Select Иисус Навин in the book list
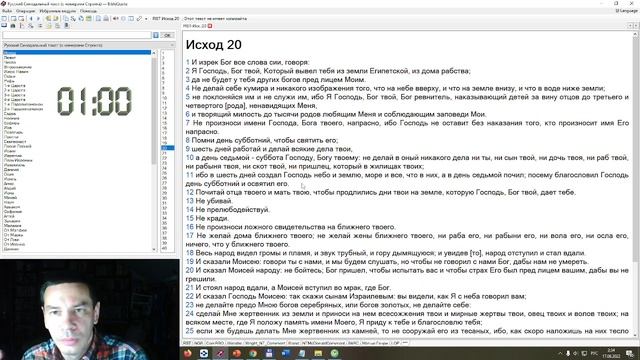Image resolution: width=640 pixels, height=360 pixels. point(16,72)
